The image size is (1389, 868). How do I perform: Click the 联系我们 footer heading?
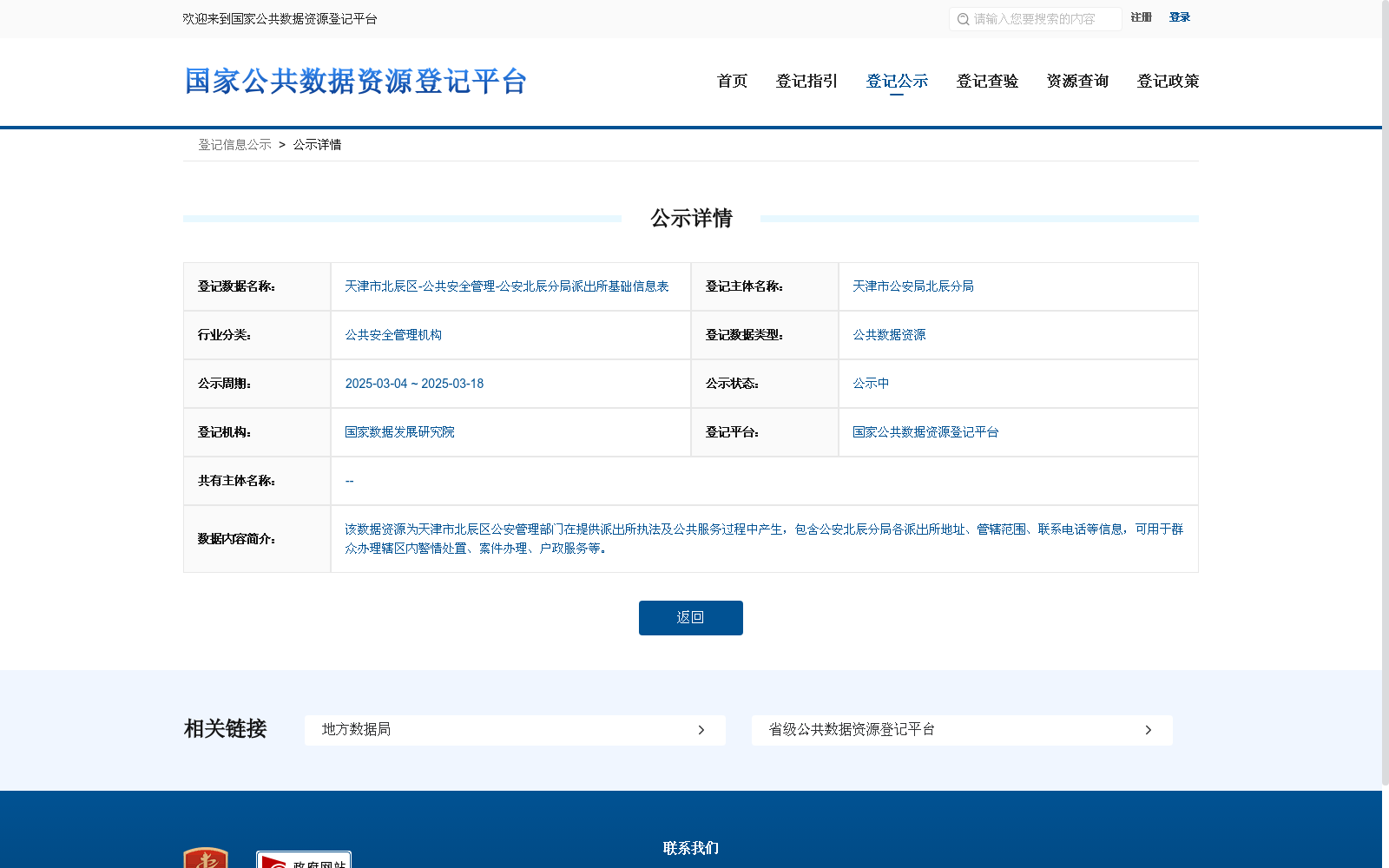point(691,848)
